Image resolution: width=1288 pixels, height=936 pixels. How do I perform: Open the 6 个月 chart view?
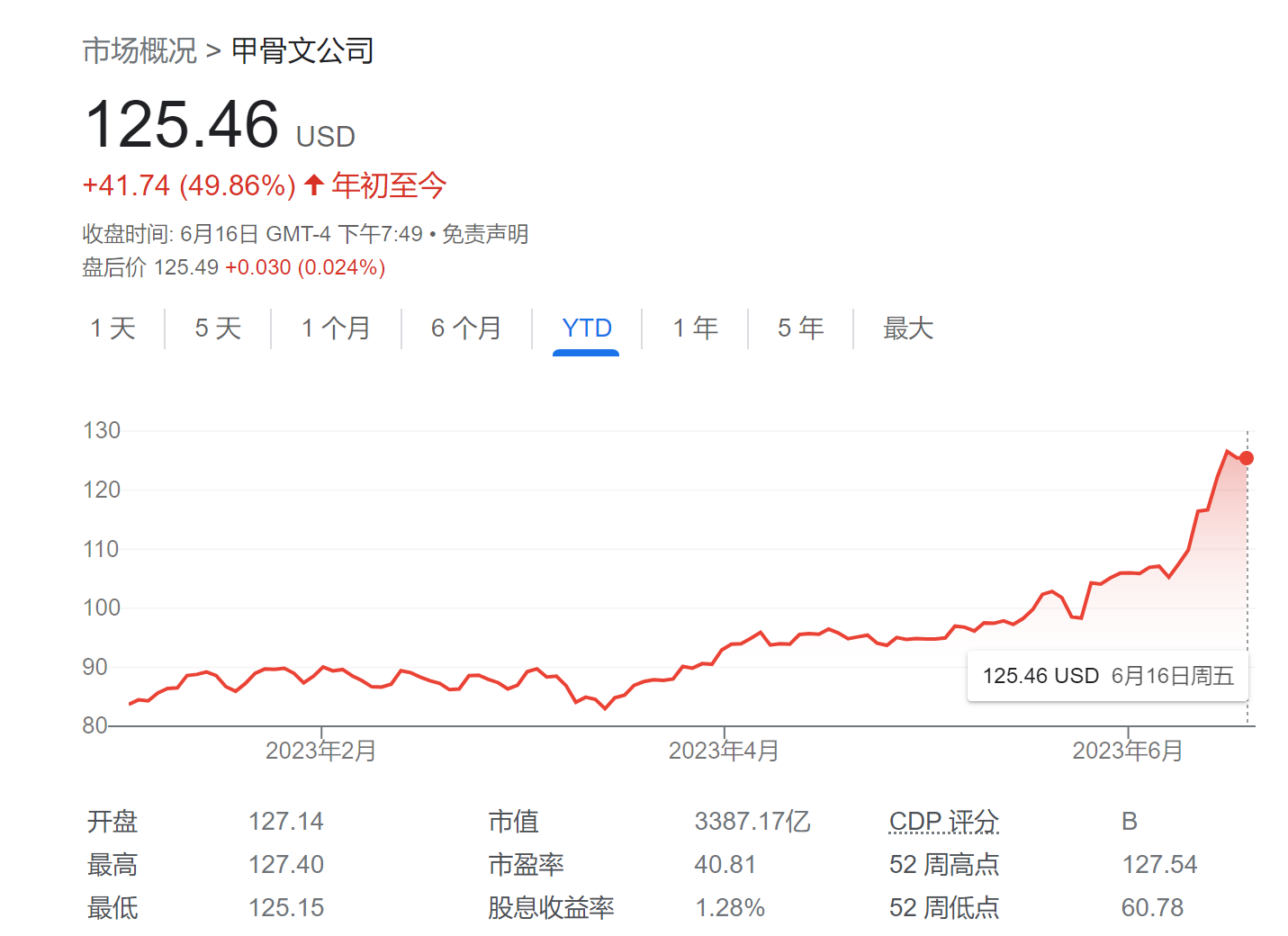point(466,328)
